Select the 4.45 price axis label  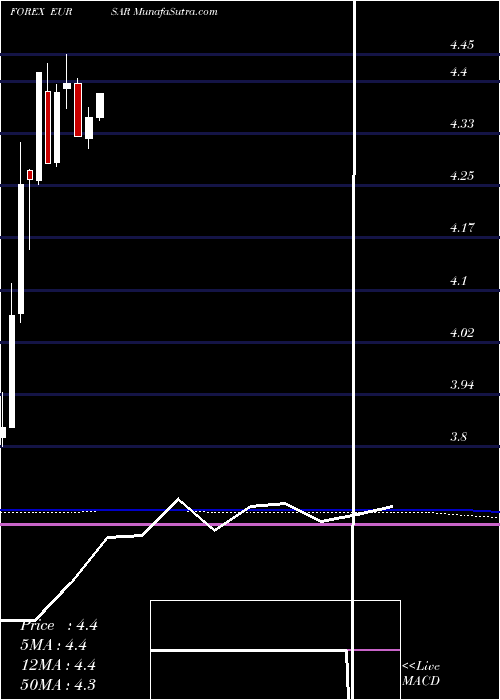click(462, 45)
